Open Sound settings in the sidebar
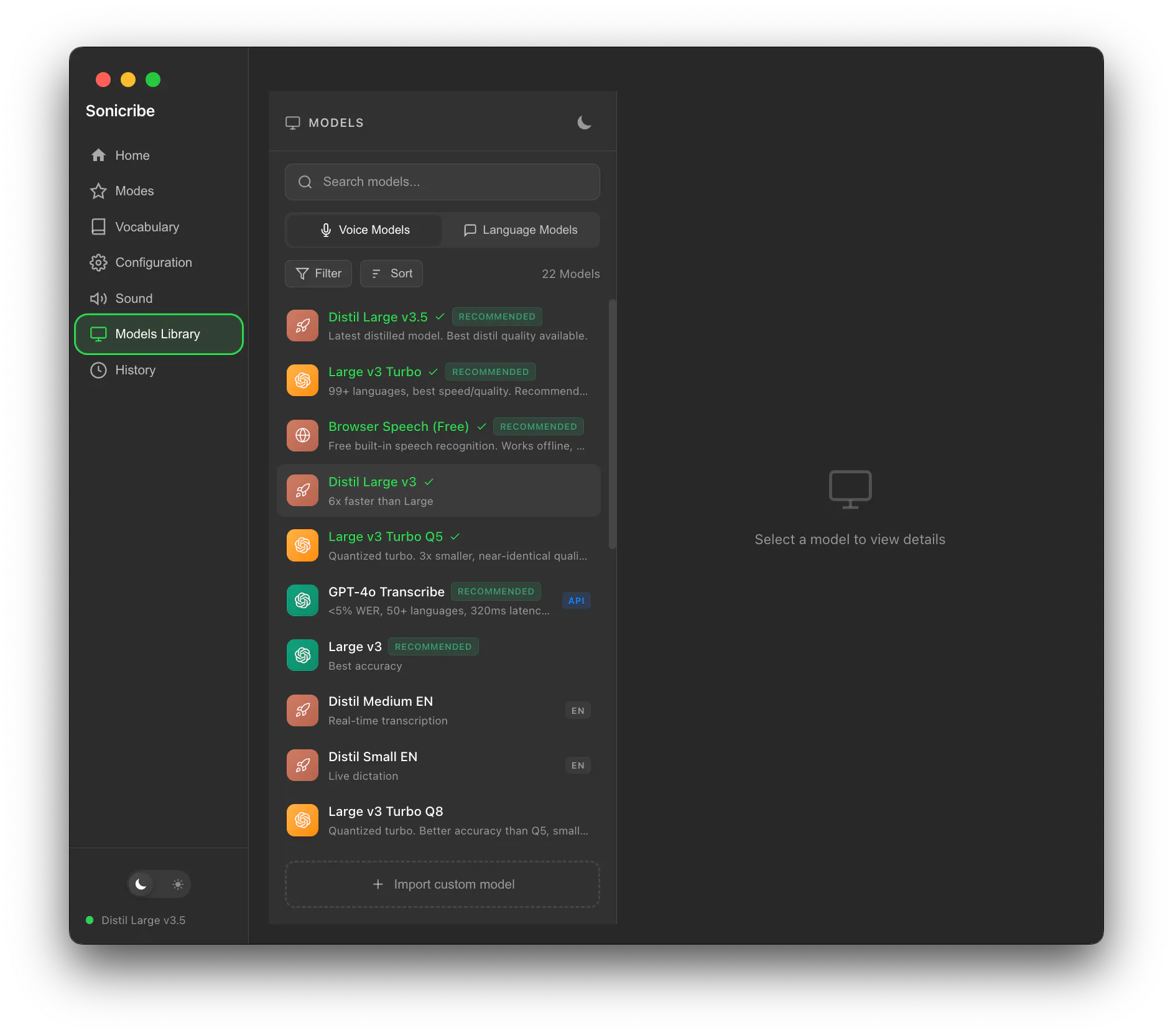Image resolution: width=1173 pixels, height=1036 pixels. [159, 298]
